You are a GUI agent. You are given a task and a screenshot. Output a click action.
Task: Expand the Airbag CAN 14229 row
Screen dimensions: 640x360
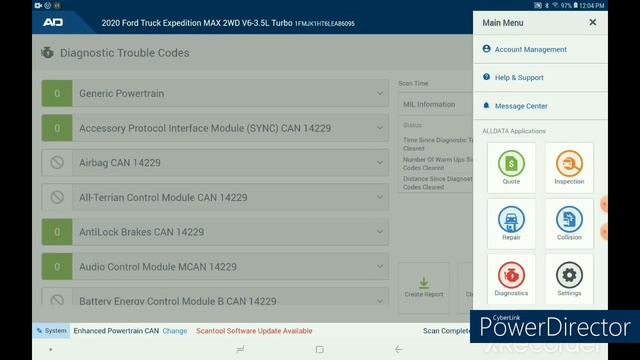pyautogui.click(x=215, y=162)
